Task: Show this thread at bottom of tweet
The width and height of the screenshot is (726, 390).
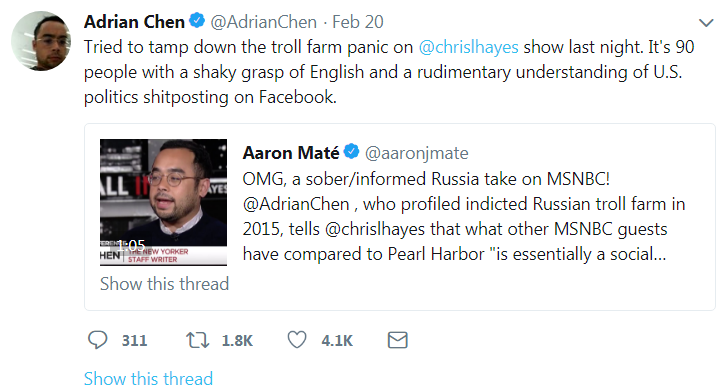Action: 148,378
